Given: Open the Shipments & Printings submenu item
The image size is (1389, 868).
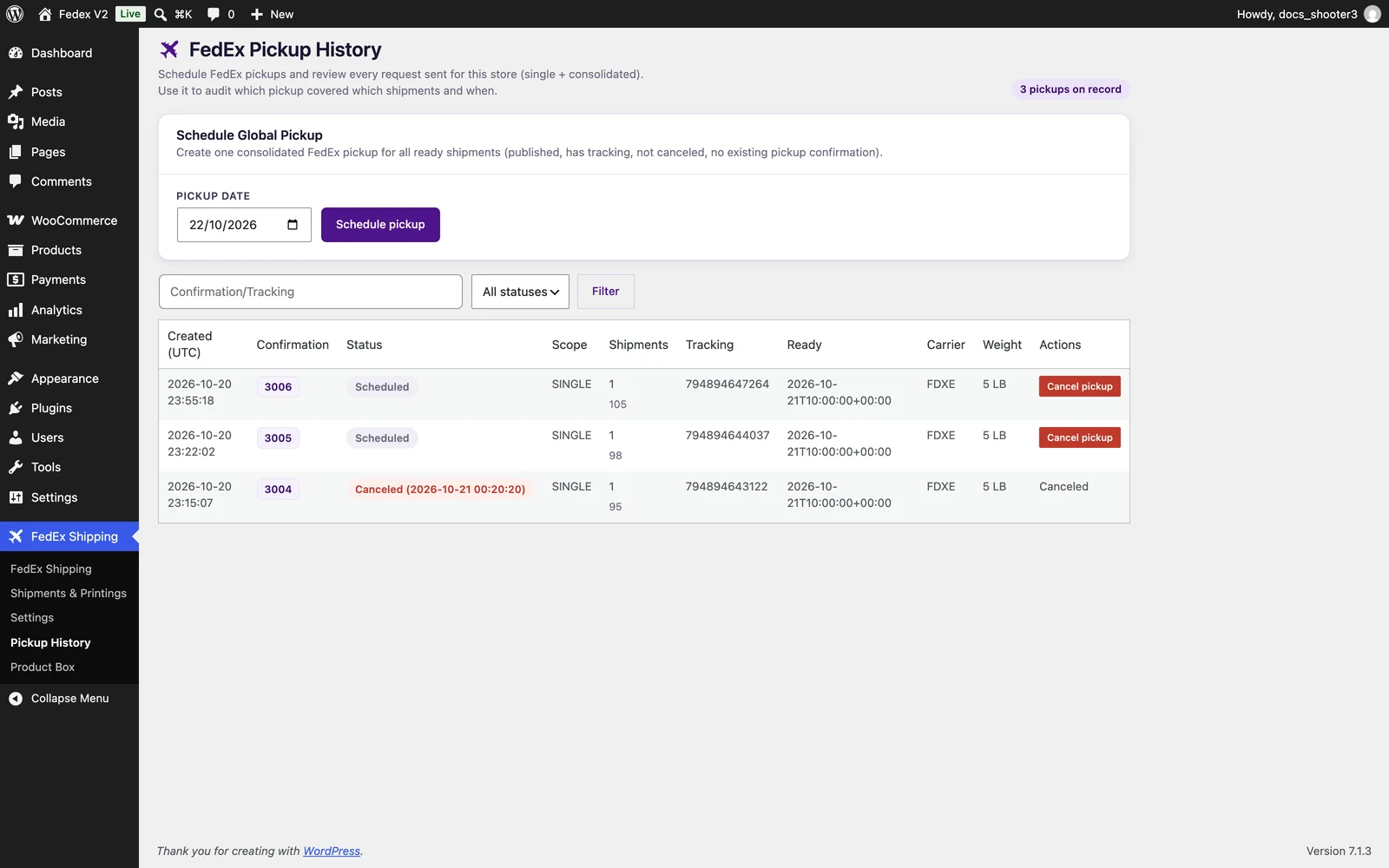Looking at the screenshot, I should 69,594.
